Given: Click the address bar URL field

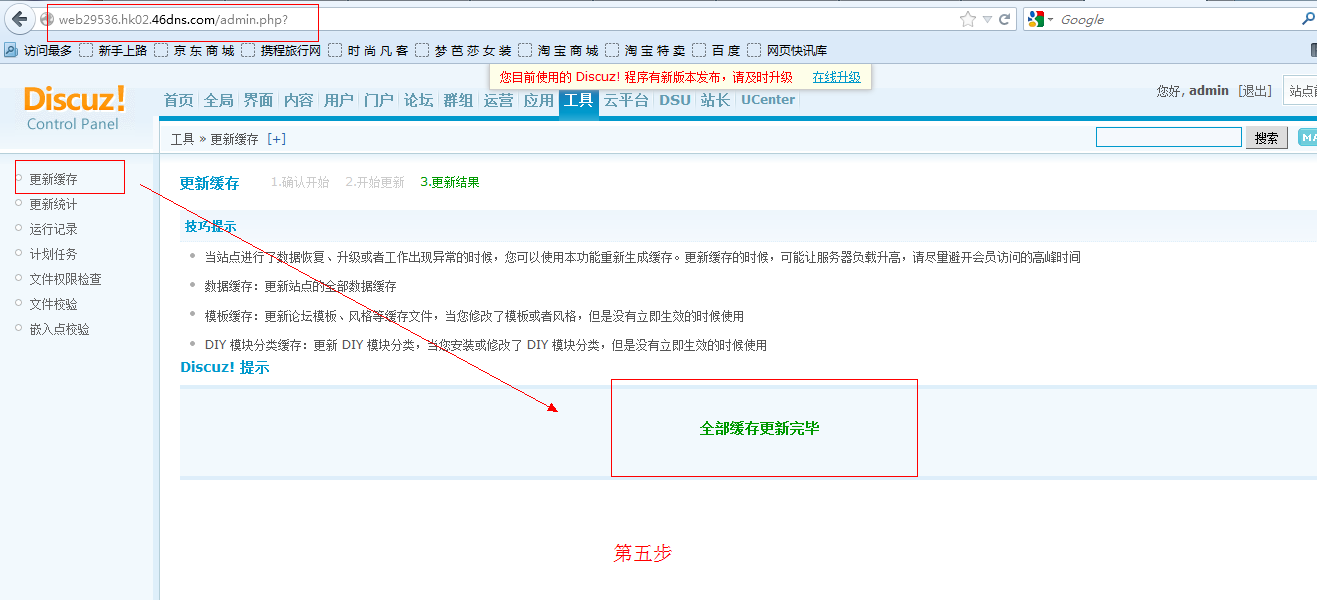Looking at the screenshot, I should (x=500, y=19).
